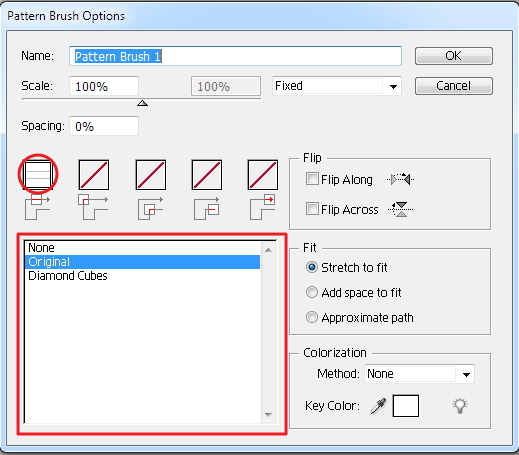519x455 pixels.
Task: Select the Side Tile box
Action: [x=38, y=175]
